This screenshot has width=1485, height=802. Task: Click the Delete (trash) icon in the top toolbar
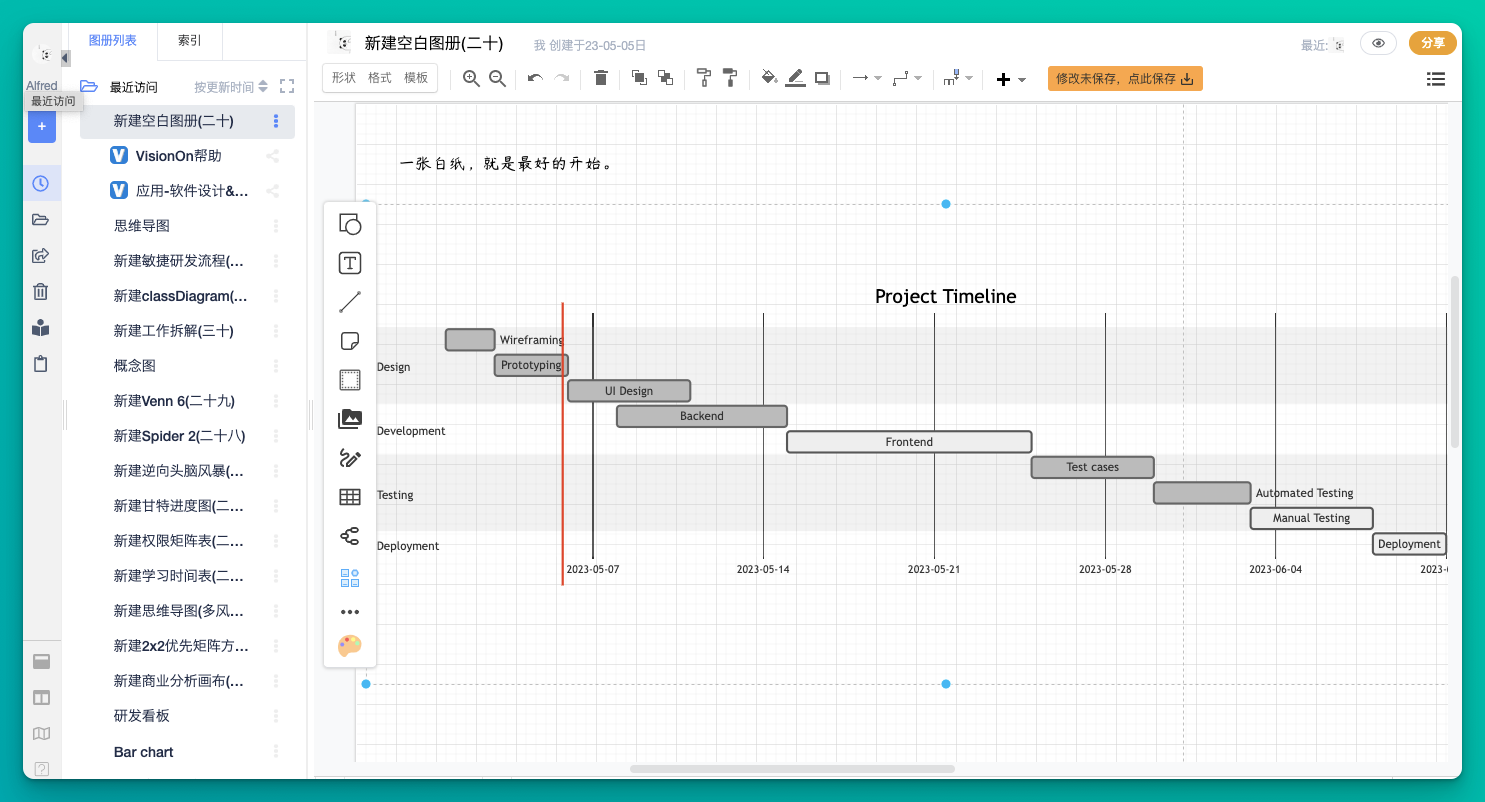pyautogui.click(x=601, y=78)
